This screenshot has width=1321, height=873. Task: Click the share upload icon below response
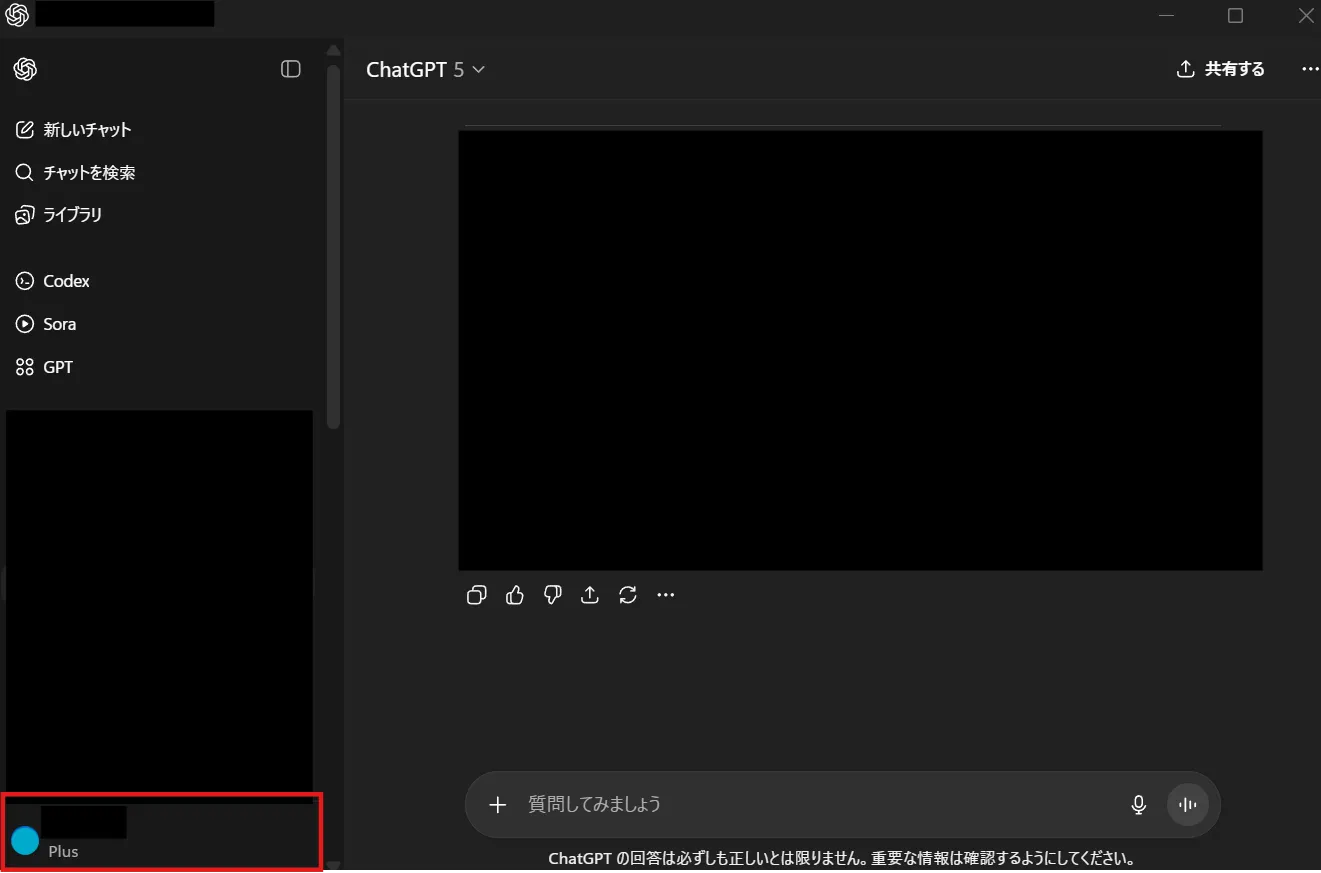(x=590, y=595)
